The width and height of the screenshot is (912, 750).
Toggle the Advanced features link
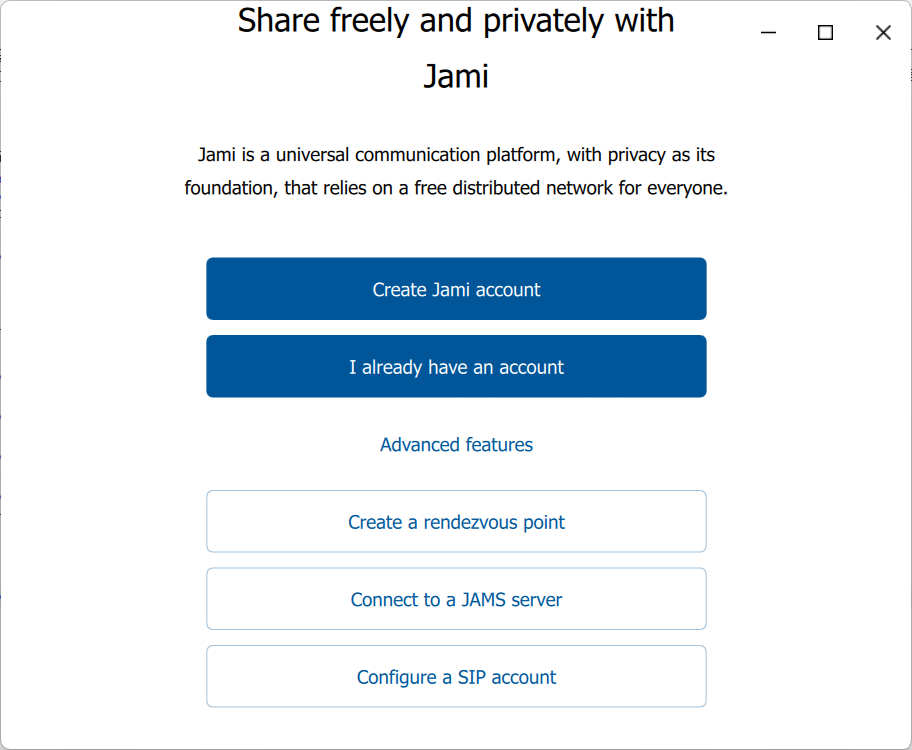pyautogui.click(x=456, y=445)
